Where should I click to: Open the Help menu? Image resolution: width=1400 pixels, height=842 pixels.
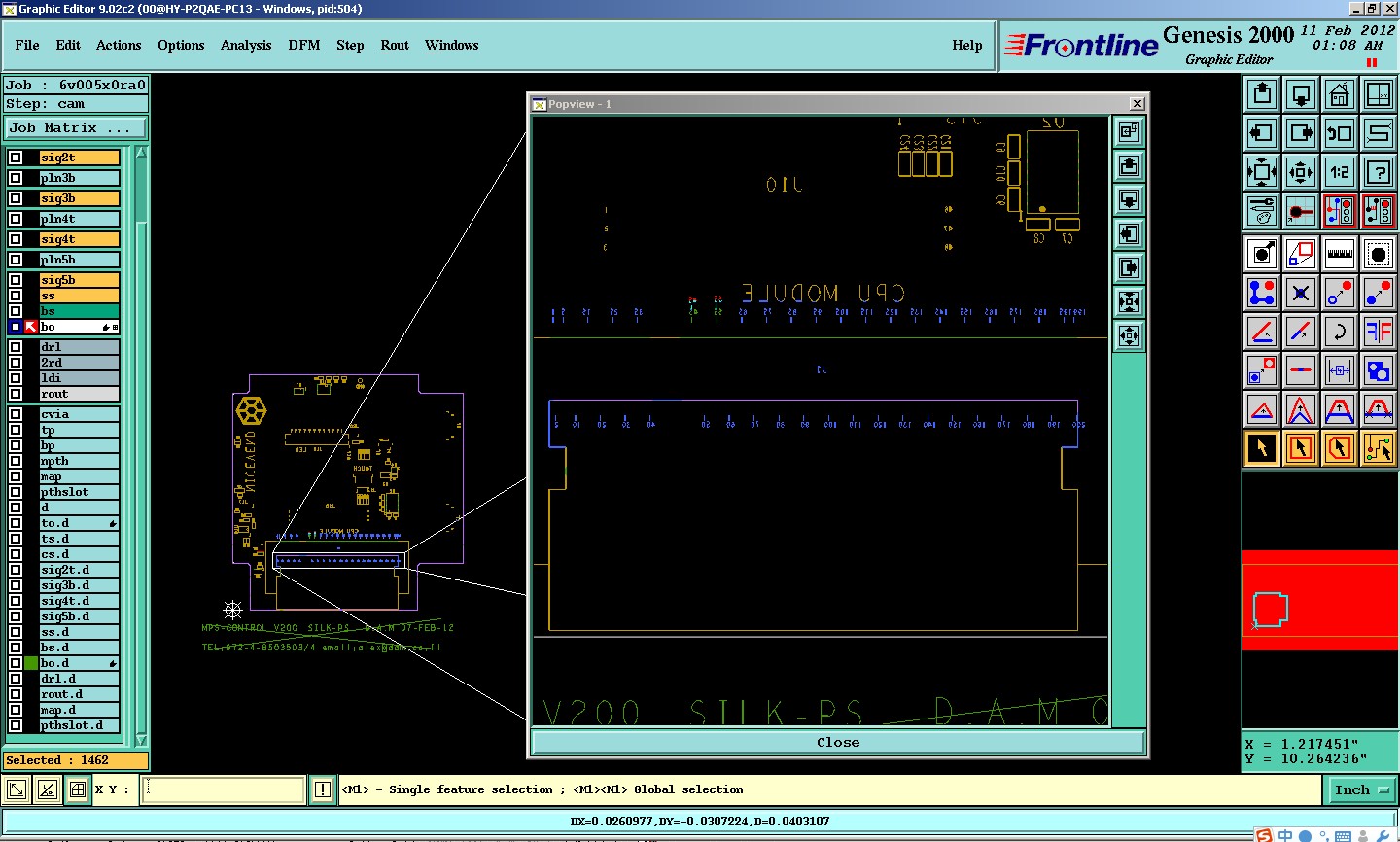coord(967,45)
